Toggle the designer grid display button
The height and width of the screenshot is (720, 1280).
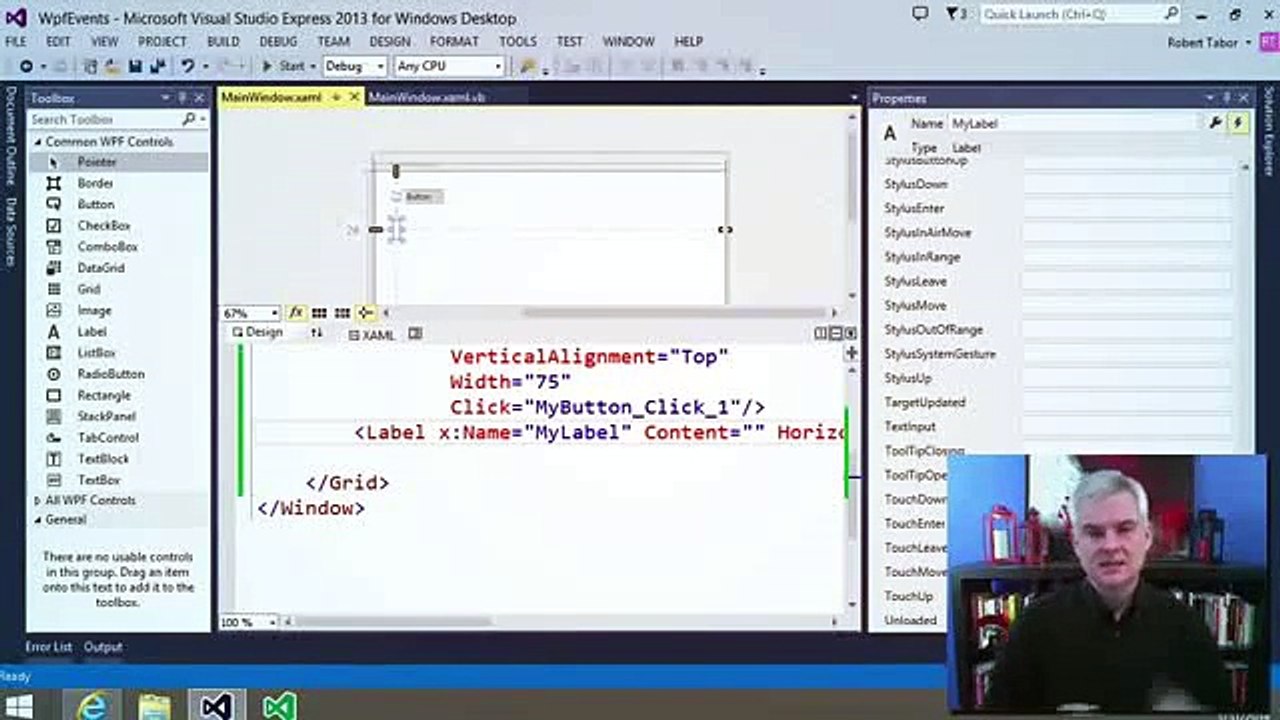click(319, 313)
